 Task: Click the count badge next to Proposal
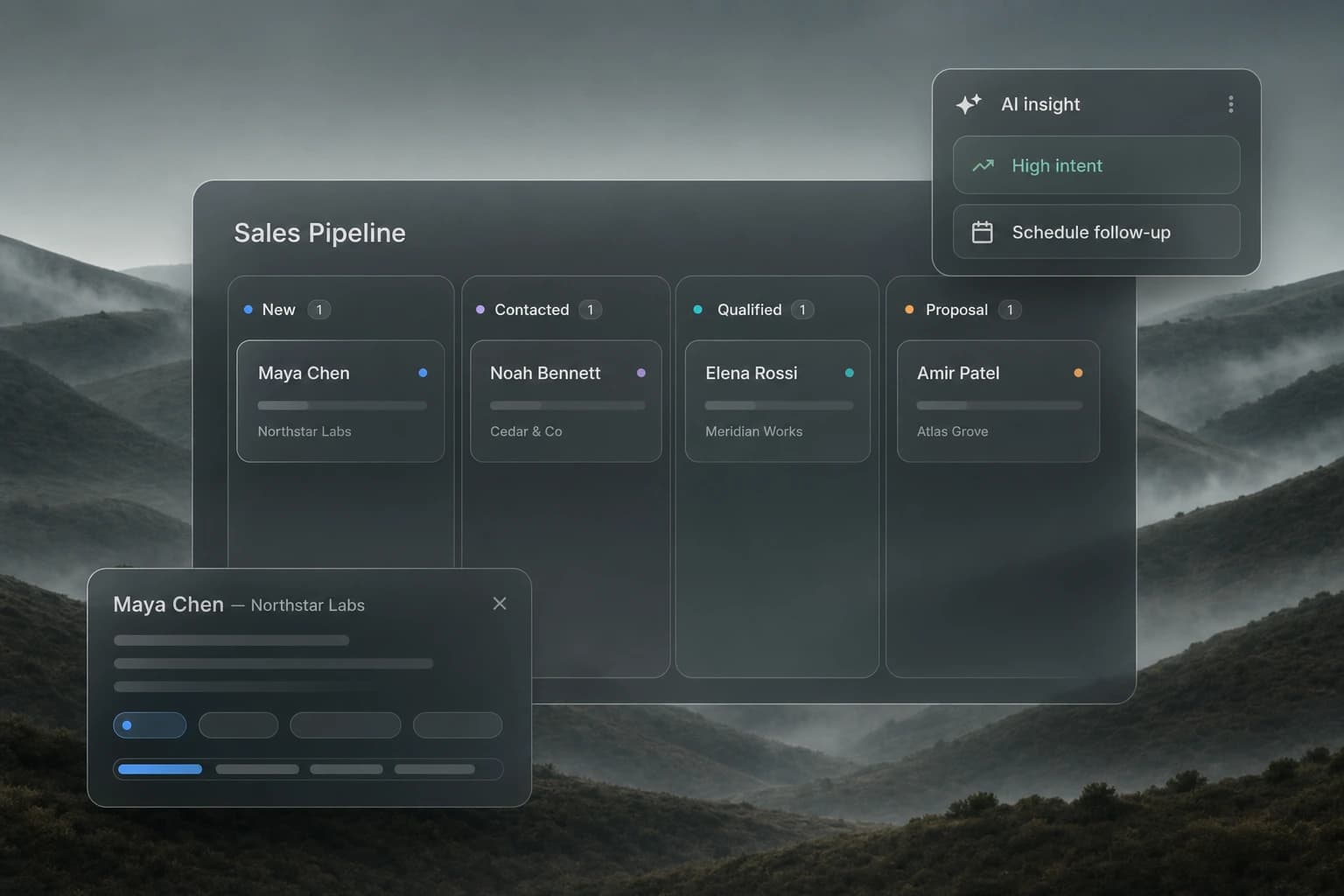point(1010,310)
